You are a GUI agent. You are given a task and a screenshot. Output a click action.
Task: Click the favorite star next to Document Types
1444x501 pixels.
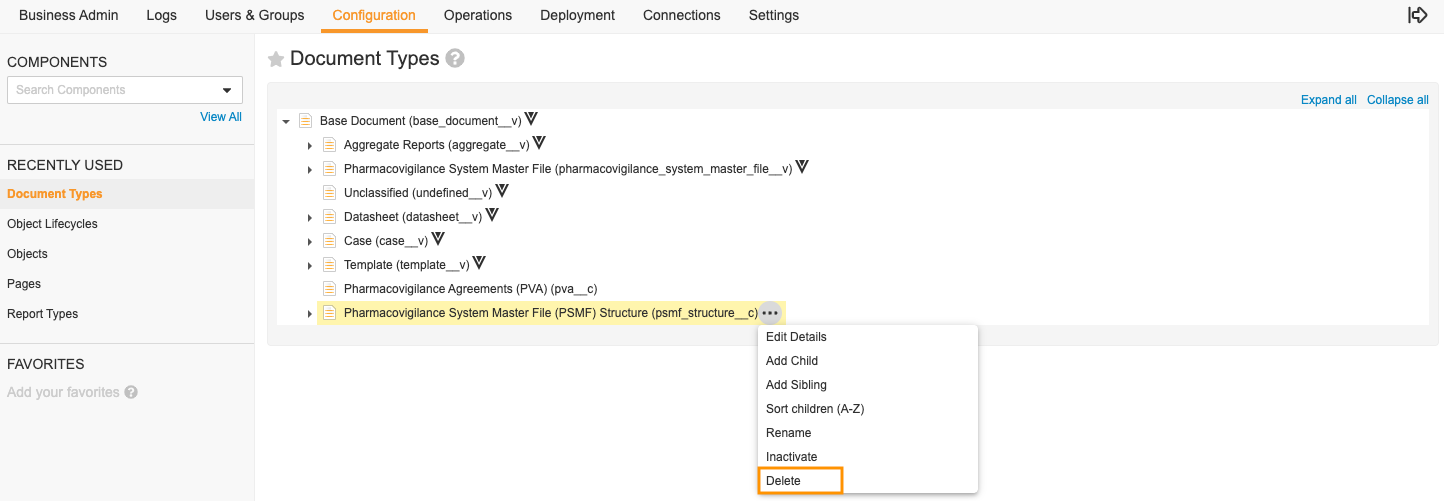pos(276,59)
